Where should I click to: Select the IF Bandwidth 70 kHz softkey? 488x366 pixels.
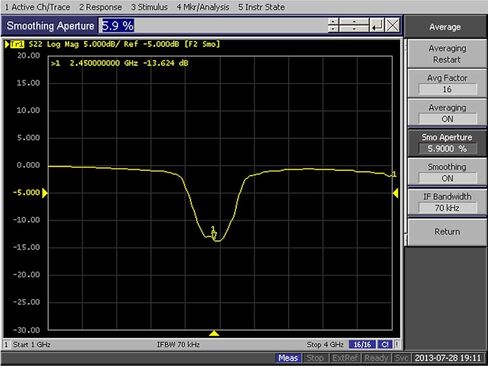click(447, 202)
